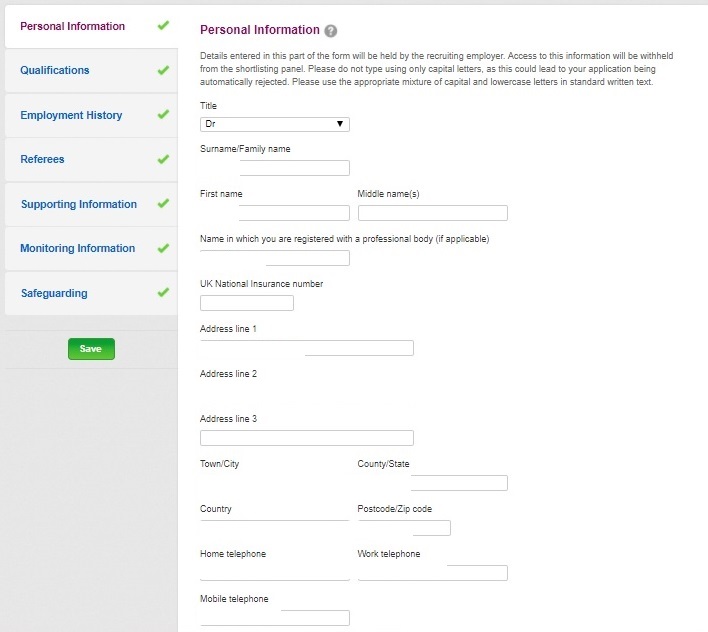This screenshot has width=708, height=632.
Task: Click the help icon beside Personal Information heading
Action: click(x=331, y=31)
